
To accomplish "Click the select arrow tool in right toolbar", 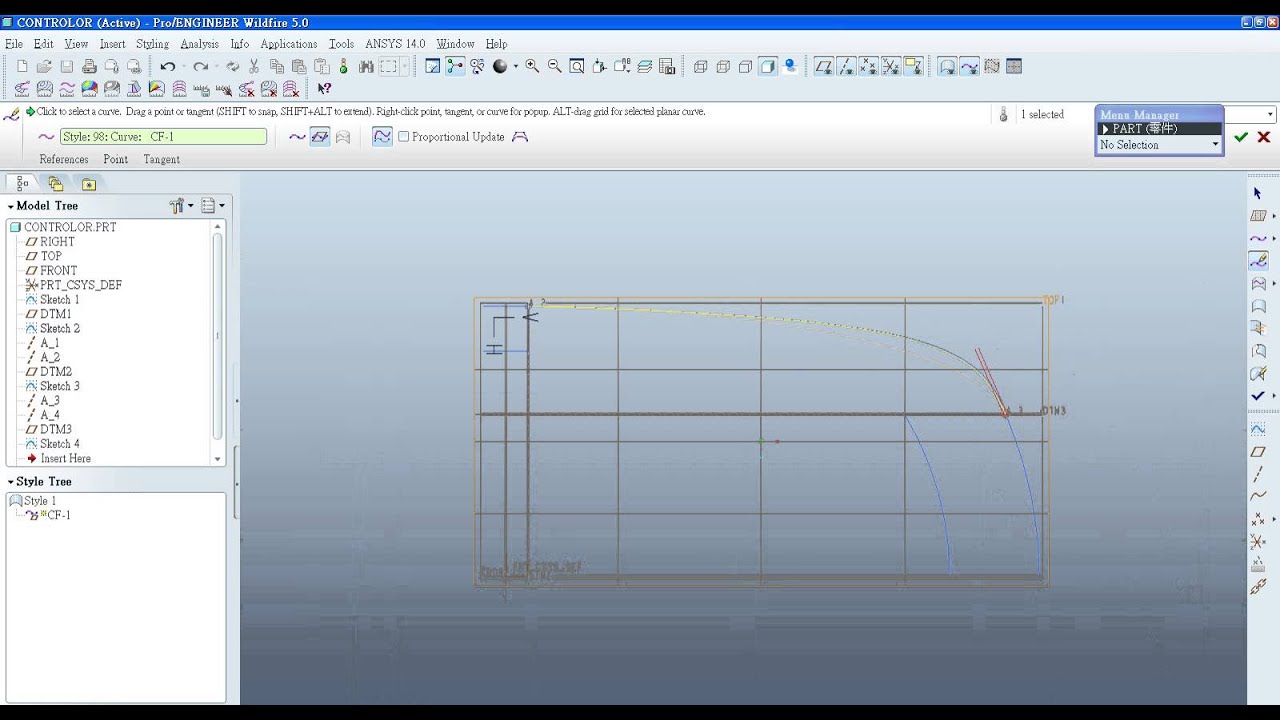I will [1258, 193].
